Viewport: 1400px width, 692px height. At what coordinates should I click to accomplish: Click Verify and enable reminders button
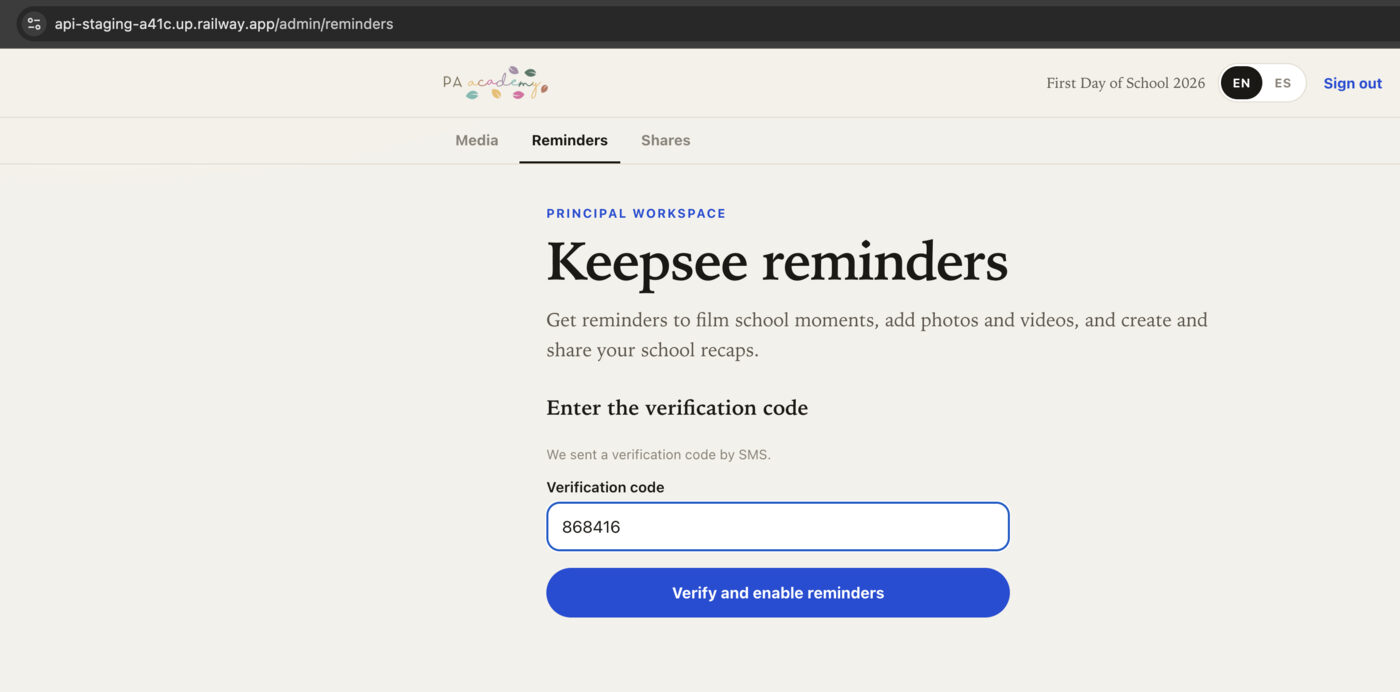[x=778, y=593]
